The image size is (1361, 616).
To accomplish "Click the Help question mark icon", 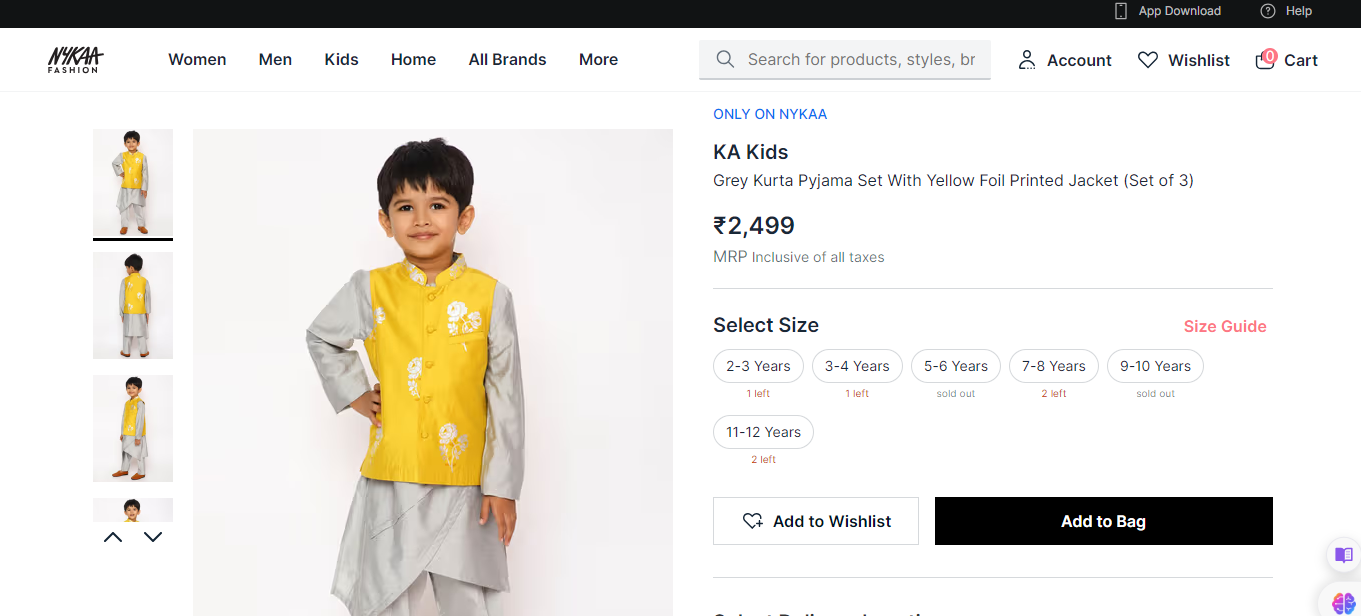I will [x=1268, y=11].
